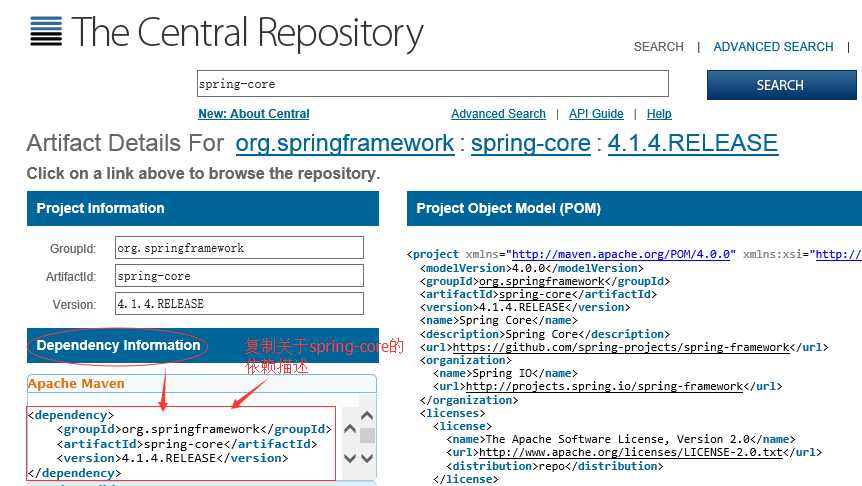Click inside the Maven dependency XML snippet box
862x486 pixels.
pos(181,444)
